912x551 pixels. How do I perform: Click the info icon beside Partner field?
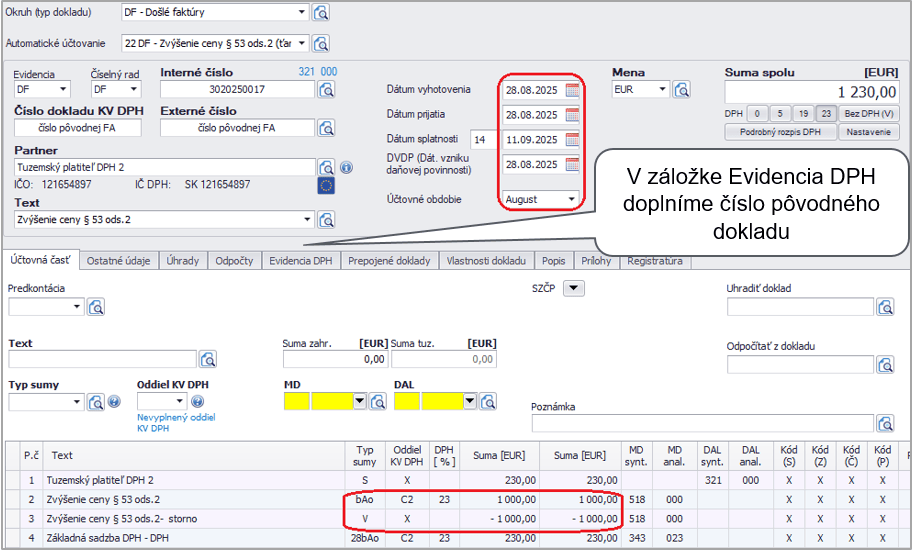click(x=346, y=168)
